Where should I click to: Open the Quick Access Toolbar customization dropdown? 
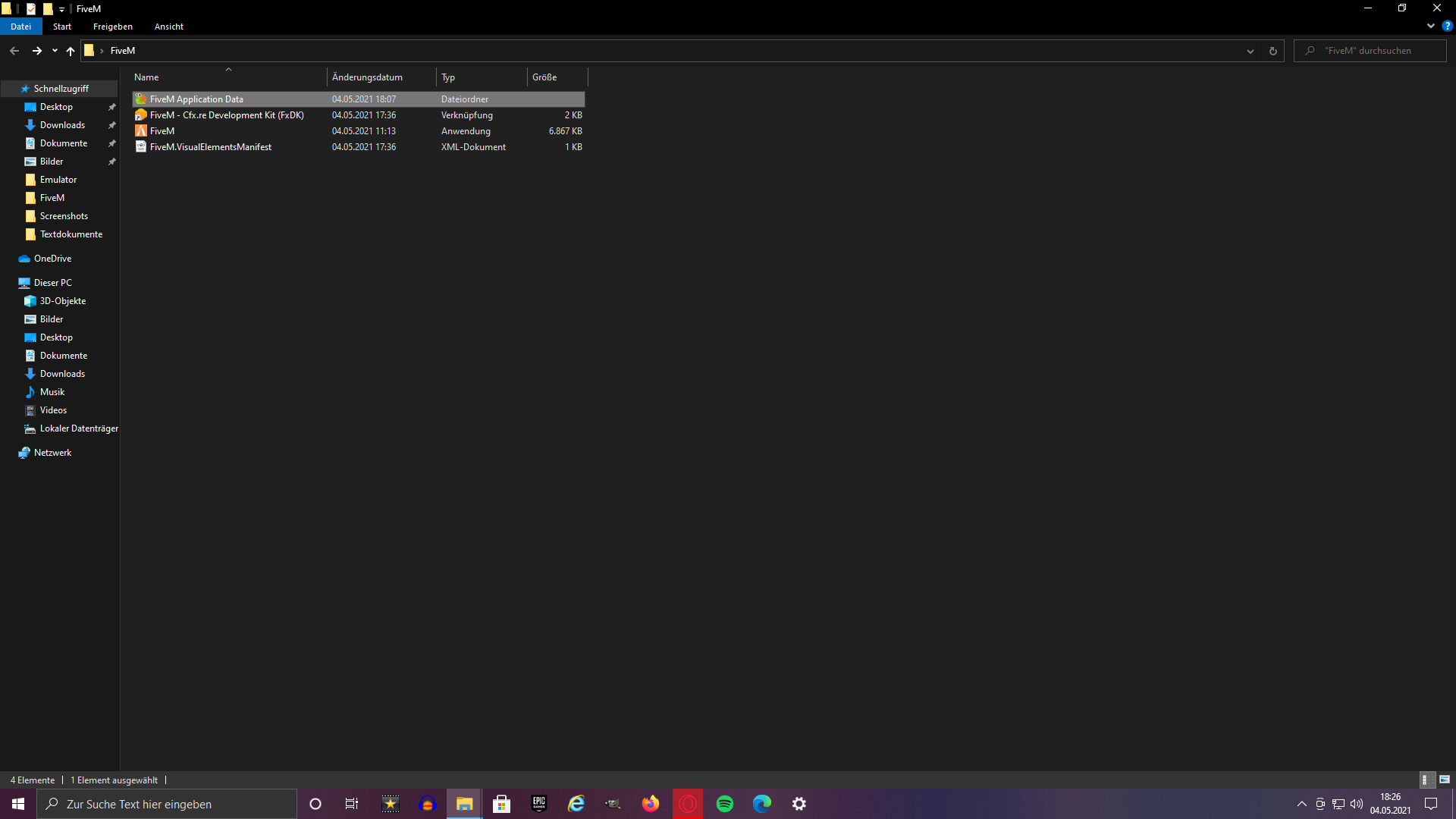[x=62, y=9]
